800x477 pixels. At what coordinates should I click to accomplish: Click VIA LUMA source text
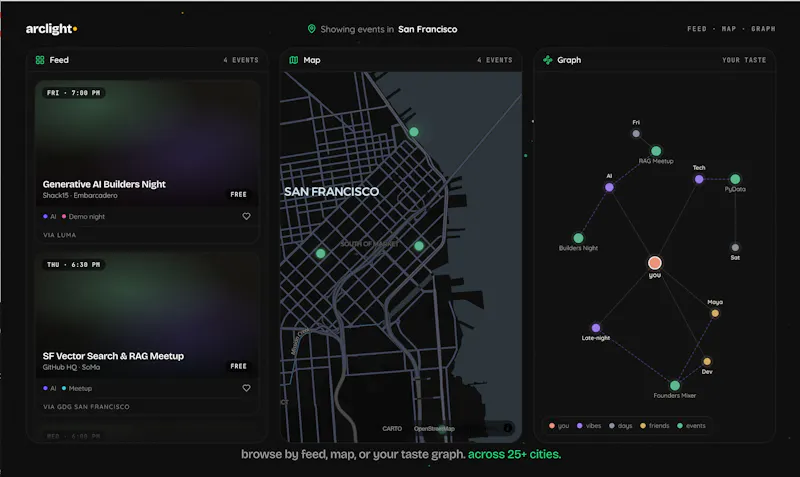tap(60, 235)
